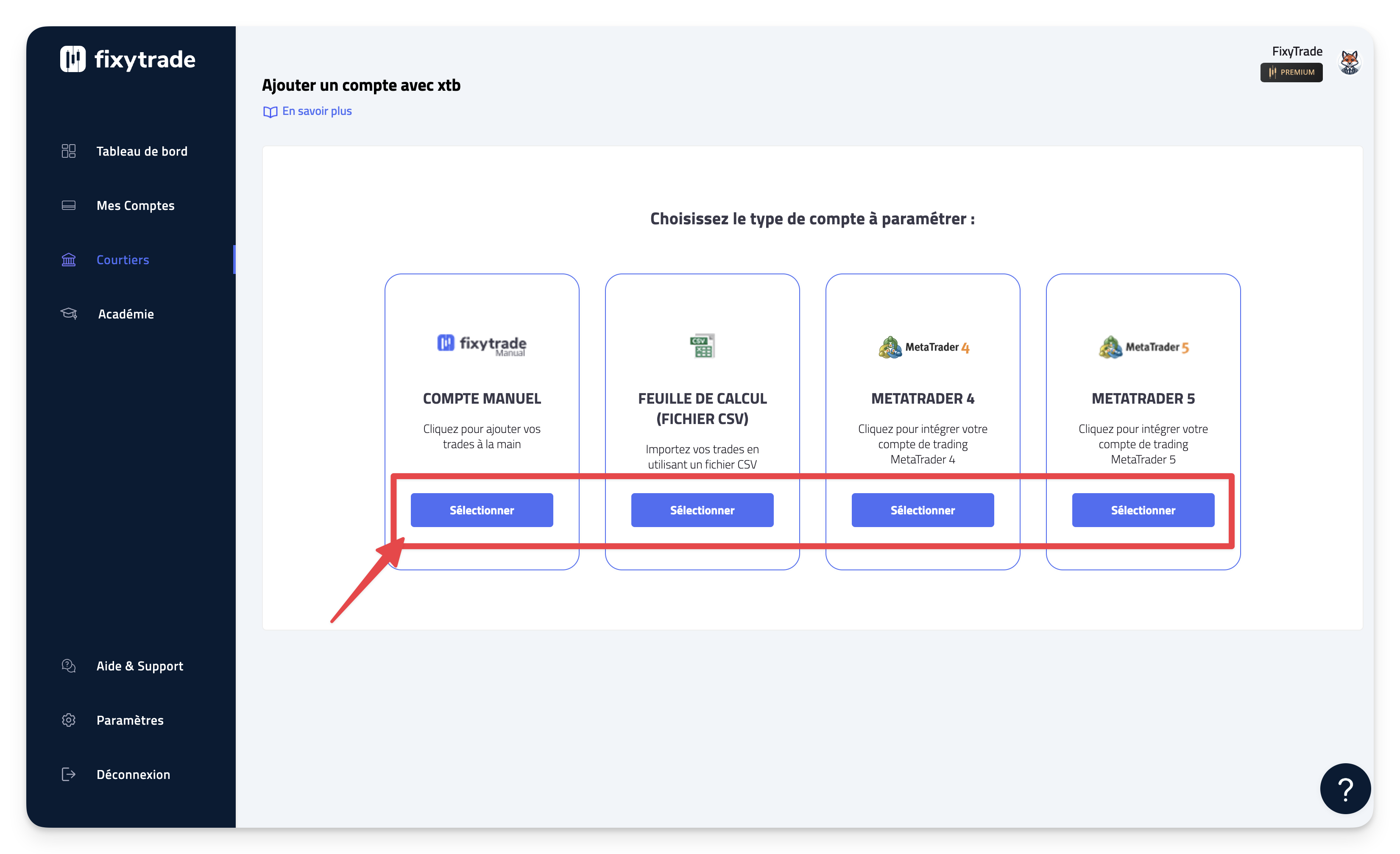Go to the Académie menu entry
The height and width of the screenshot is (854, 1400).
pos(125,314)
